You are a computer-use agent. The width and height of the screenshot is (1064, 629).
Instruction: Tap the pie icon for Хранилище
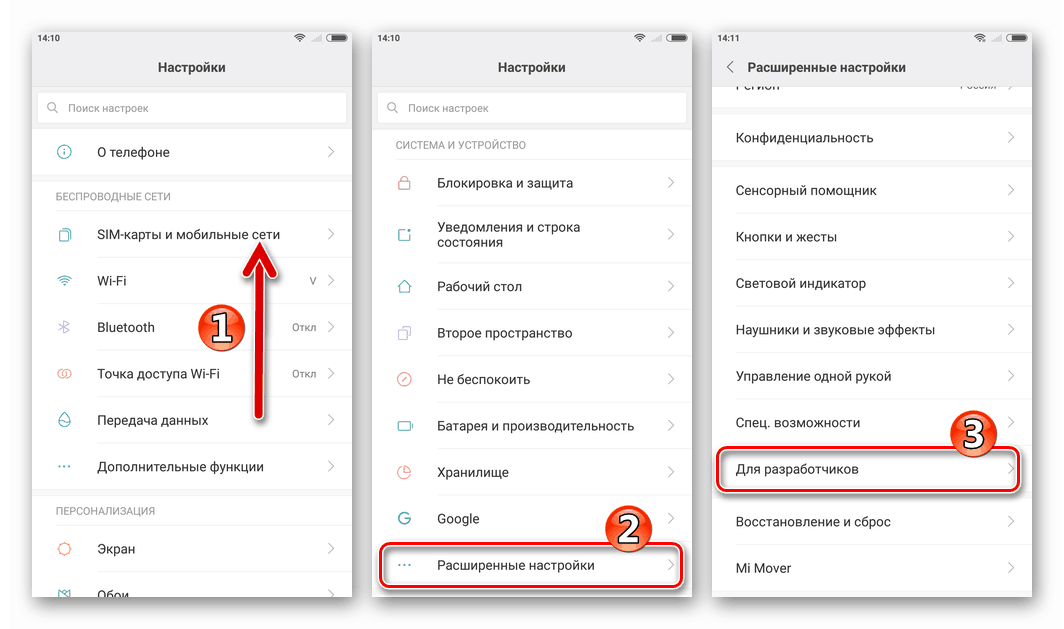pos(404,472)
